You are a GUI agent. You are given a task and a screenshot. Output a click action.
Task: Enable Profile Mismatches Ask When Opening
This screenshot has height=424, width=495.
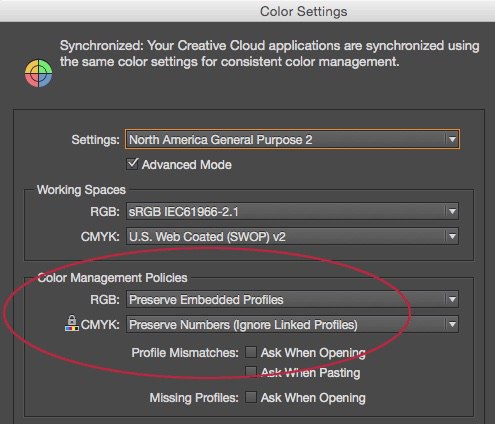[251, 352]
